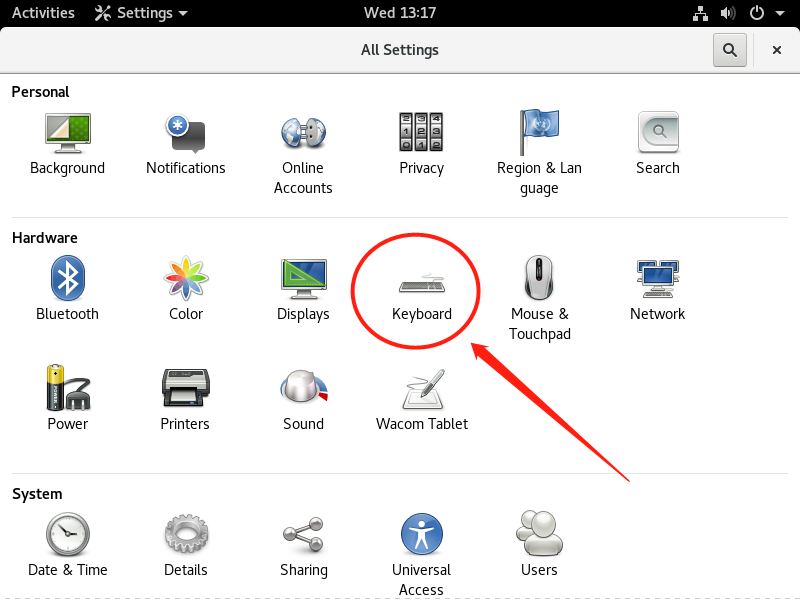The image size is (800, 600).
Task: Open the Users settings panel
Action: pos(539,544)
